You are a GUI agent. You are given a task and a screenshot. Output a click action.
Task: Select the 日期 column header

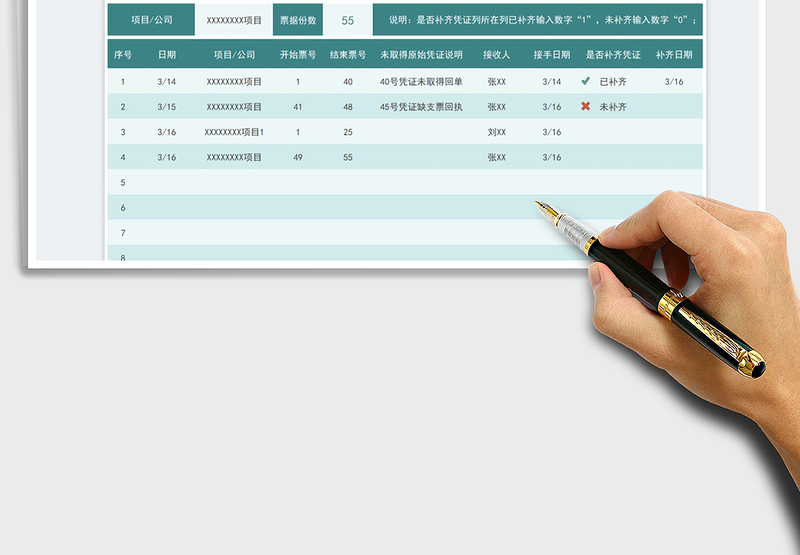167,55
